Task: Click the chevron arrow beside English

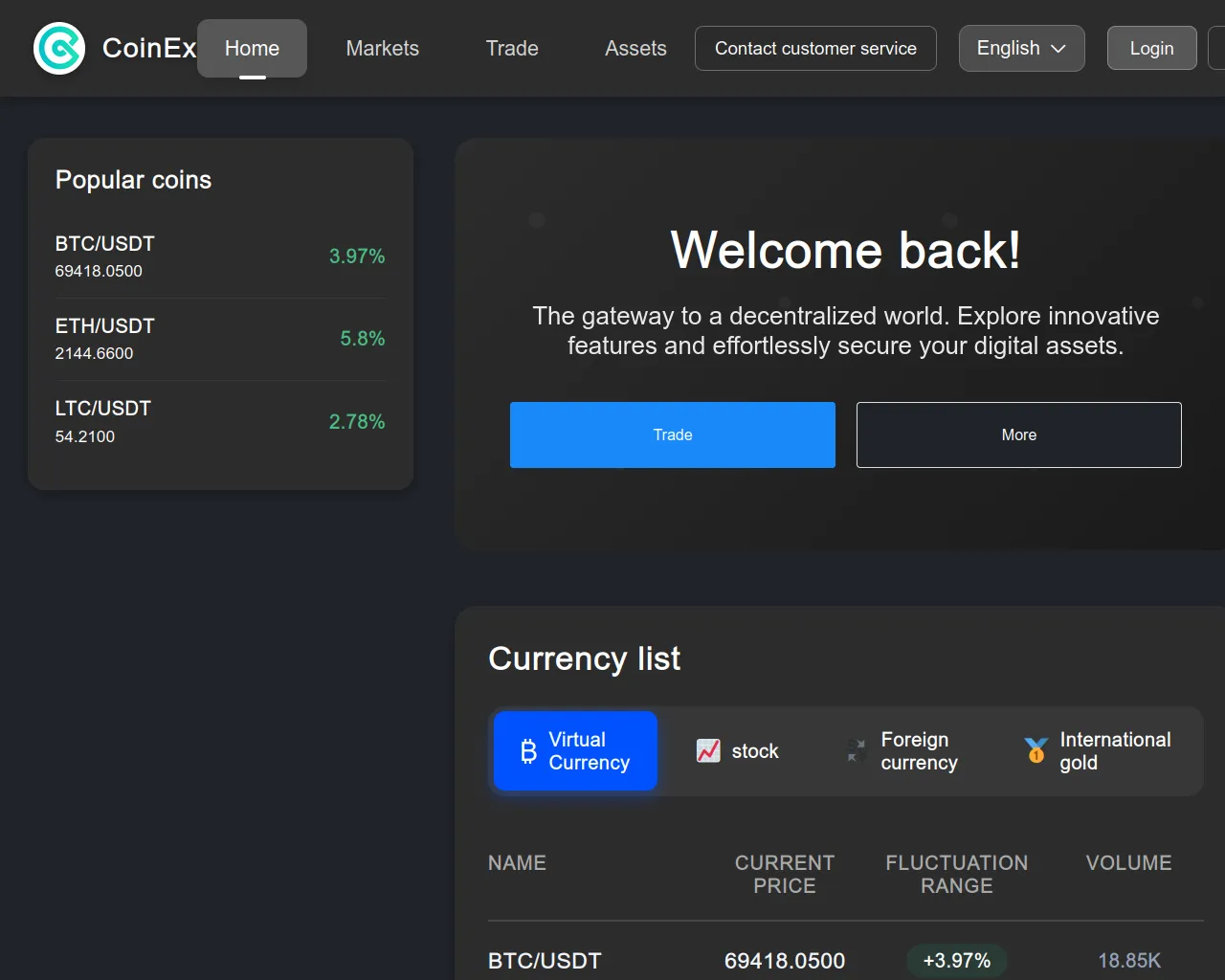Action: (x=1058, y=49)
